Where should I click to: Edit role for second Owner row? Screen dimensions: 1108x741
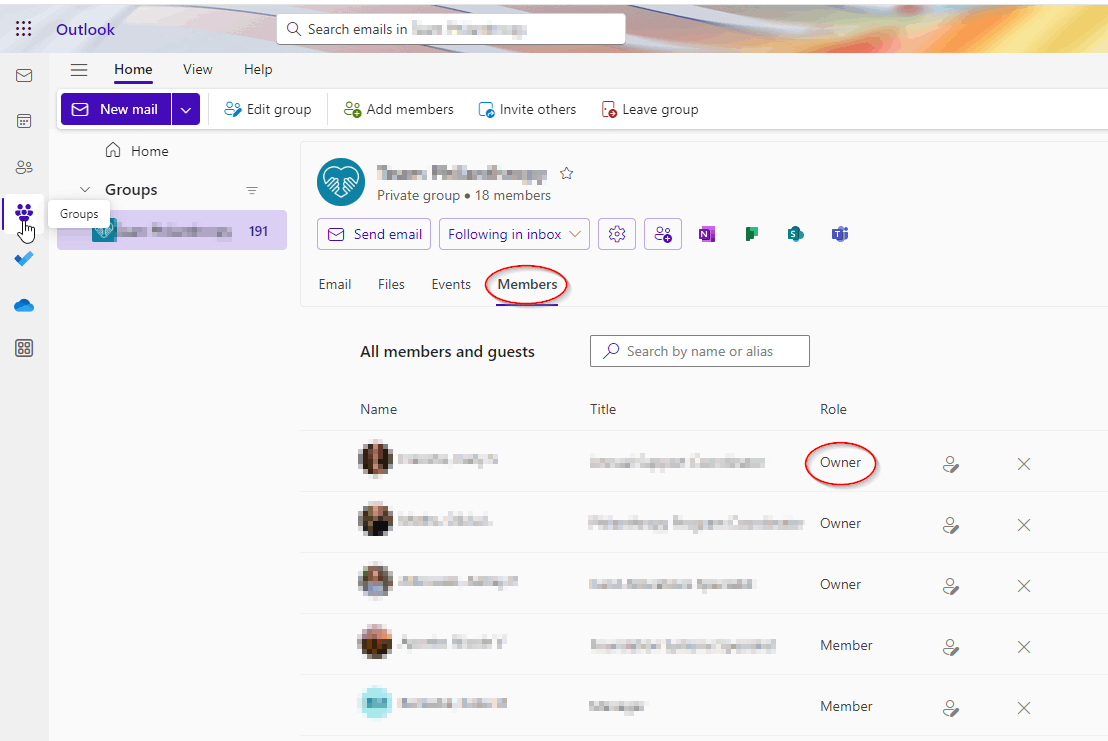click(951, 525)
